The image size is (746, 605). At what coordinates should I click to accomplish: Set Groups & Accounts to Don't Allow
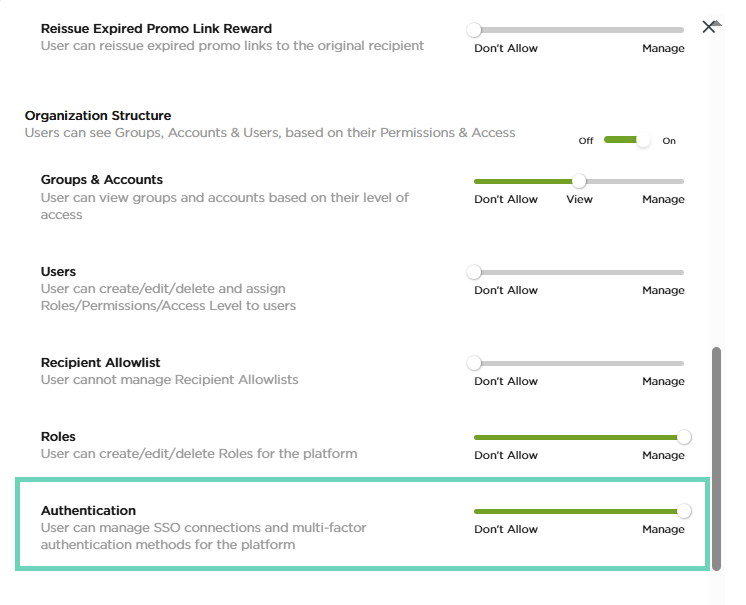tap(505, 199)
